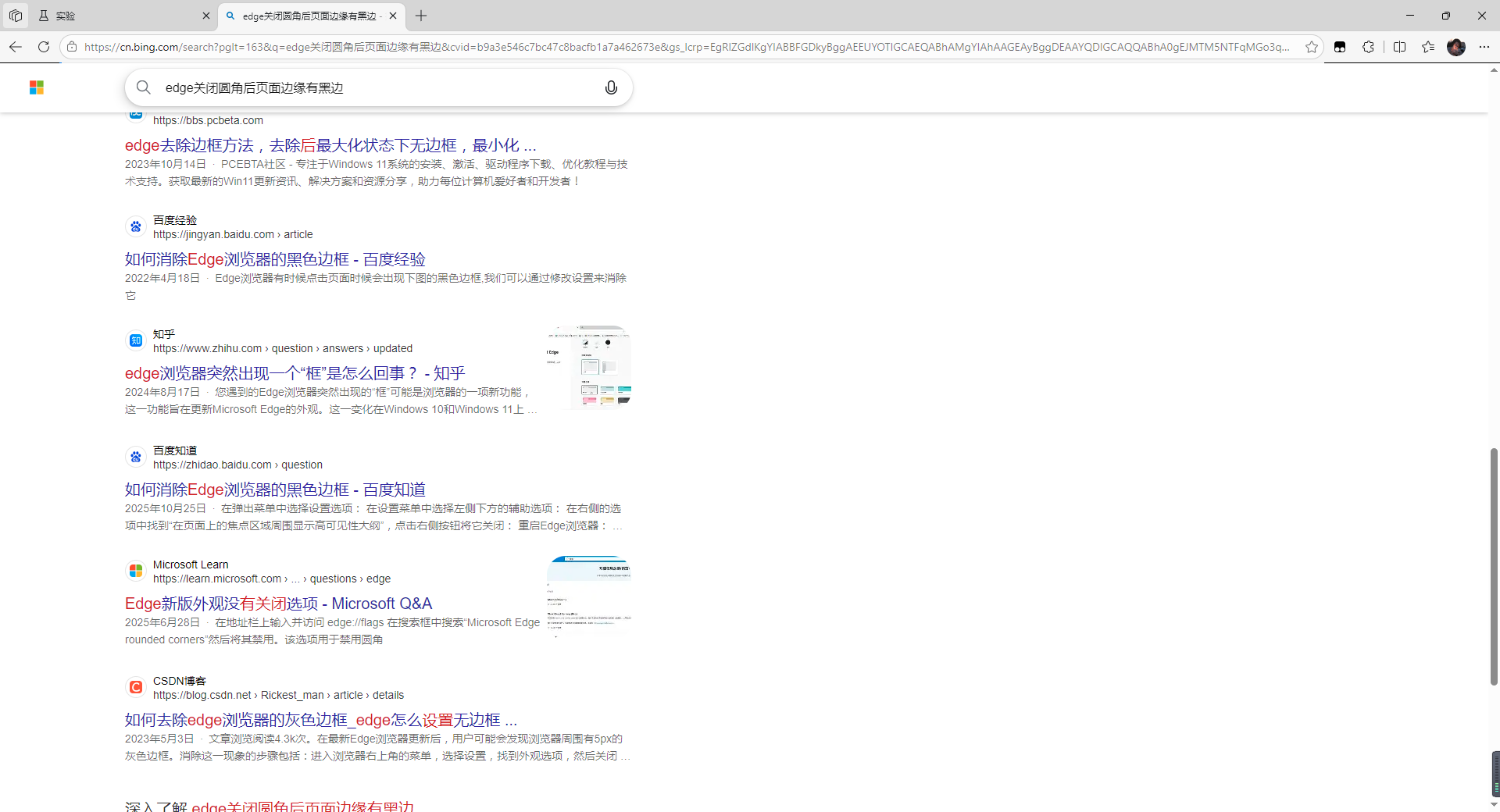Viewport: 1500px width, 812px height.
Task: Click the Microsoft Learn favicon
Action: click(136, 571)
